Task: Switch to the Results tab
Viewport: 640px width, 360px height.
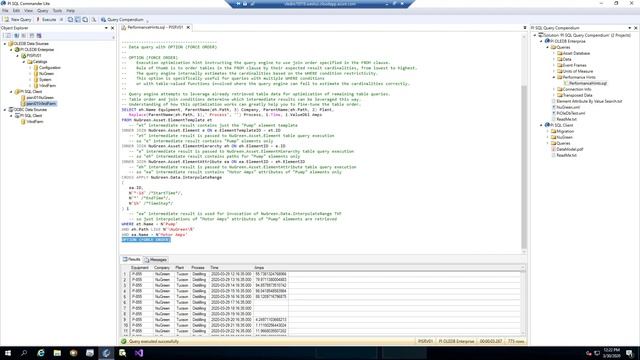Action: (x=131, y=260)
